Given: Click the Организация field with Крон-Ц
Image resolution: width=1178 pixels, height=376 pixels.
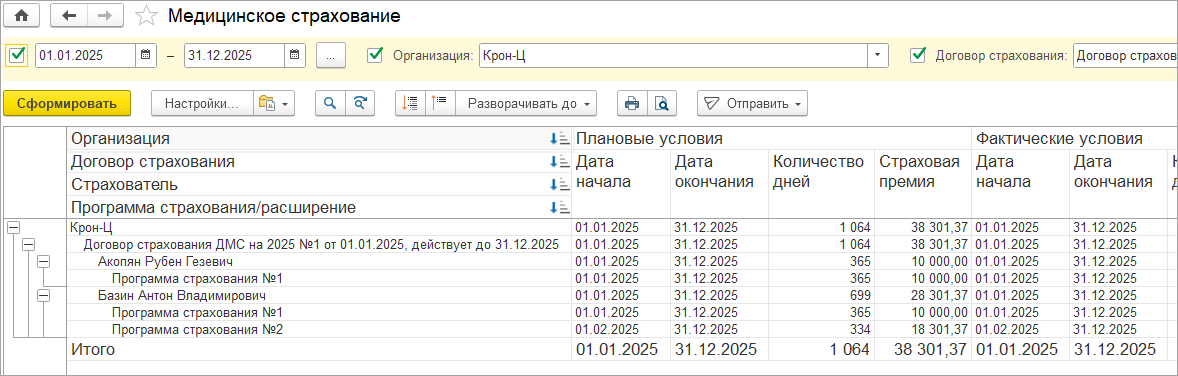Looking at the screenshot, I should pos(674,55).
